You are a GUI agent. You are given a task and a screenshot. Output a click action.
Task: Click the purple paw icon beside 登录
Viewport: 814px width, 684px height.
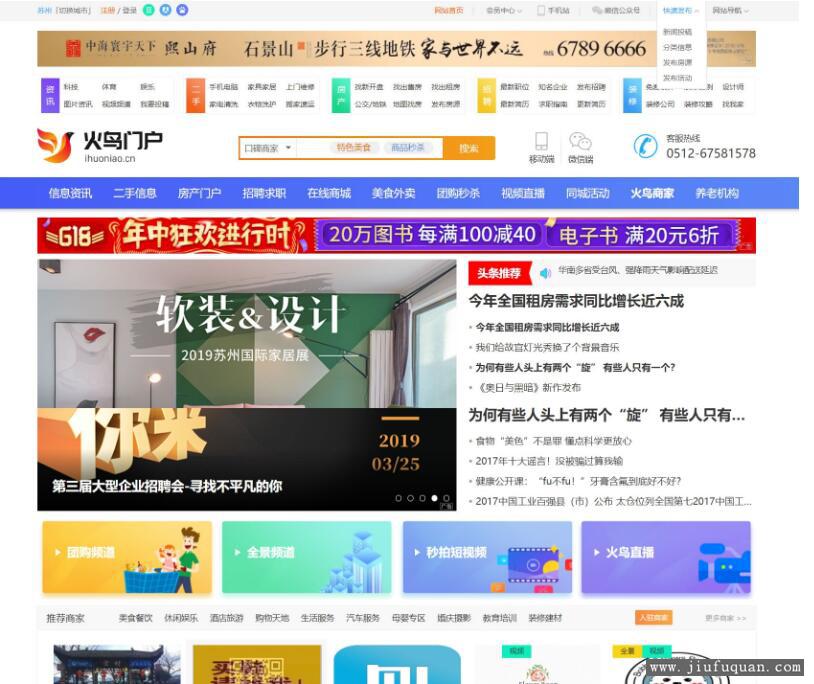tap(182, 10)
